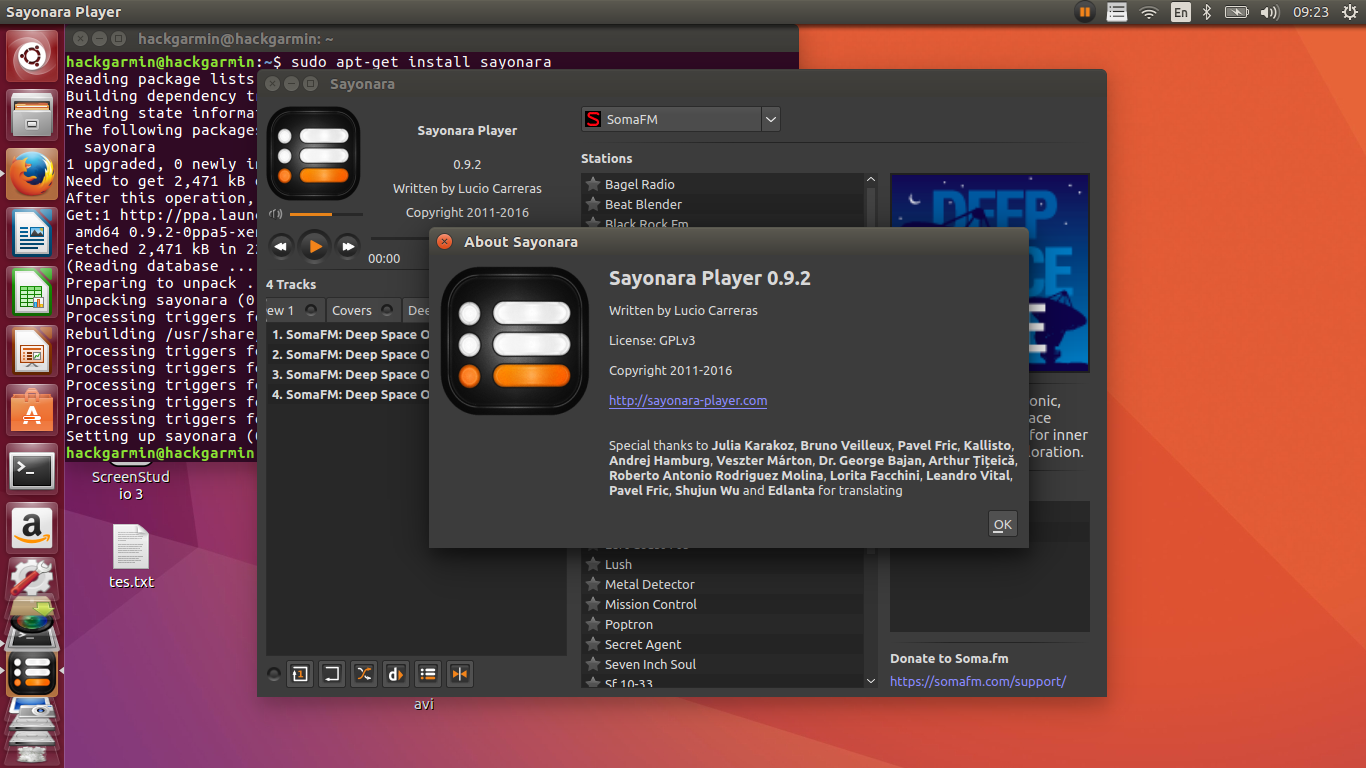Open the Wi-Fi network indicator menu
The height and width of the screenshot is (768, 1366).
(1149, 12)
